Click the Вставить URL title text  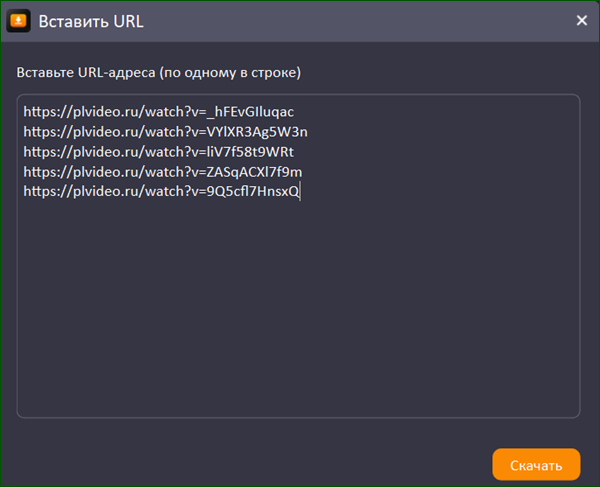[x=91, y=21]
